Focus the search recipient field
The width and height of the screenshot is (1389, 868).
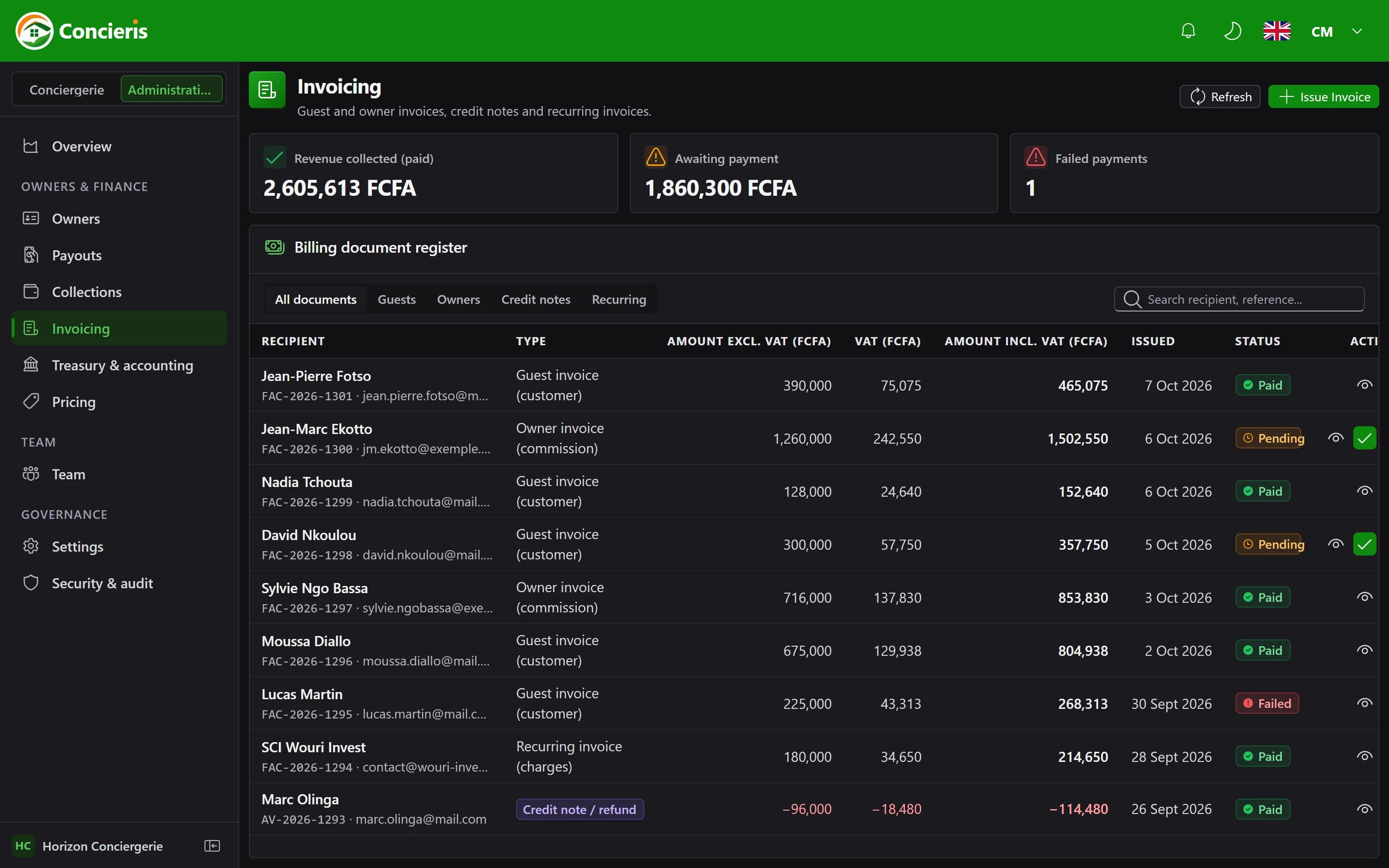(1239, 299)
